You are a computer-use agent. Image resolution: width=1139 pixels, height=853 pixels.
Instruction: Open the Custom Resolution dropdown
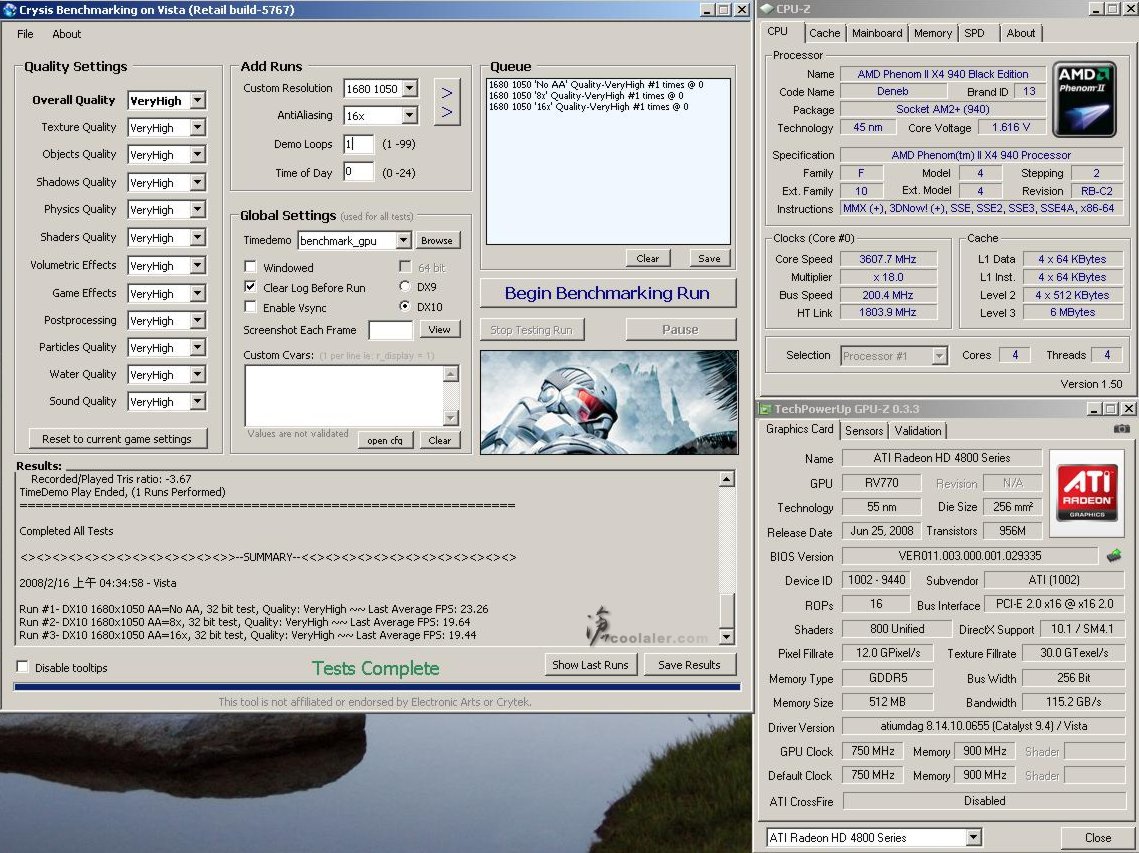410,88
